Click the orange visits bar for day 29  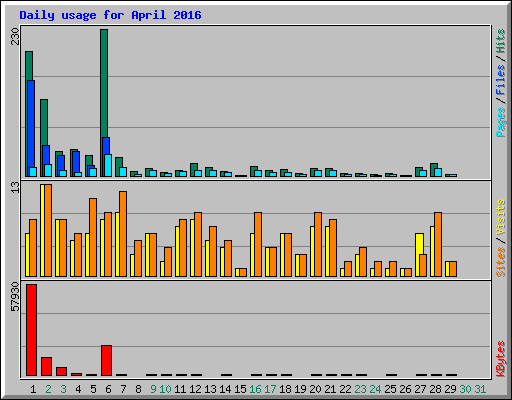pos(453,269)
